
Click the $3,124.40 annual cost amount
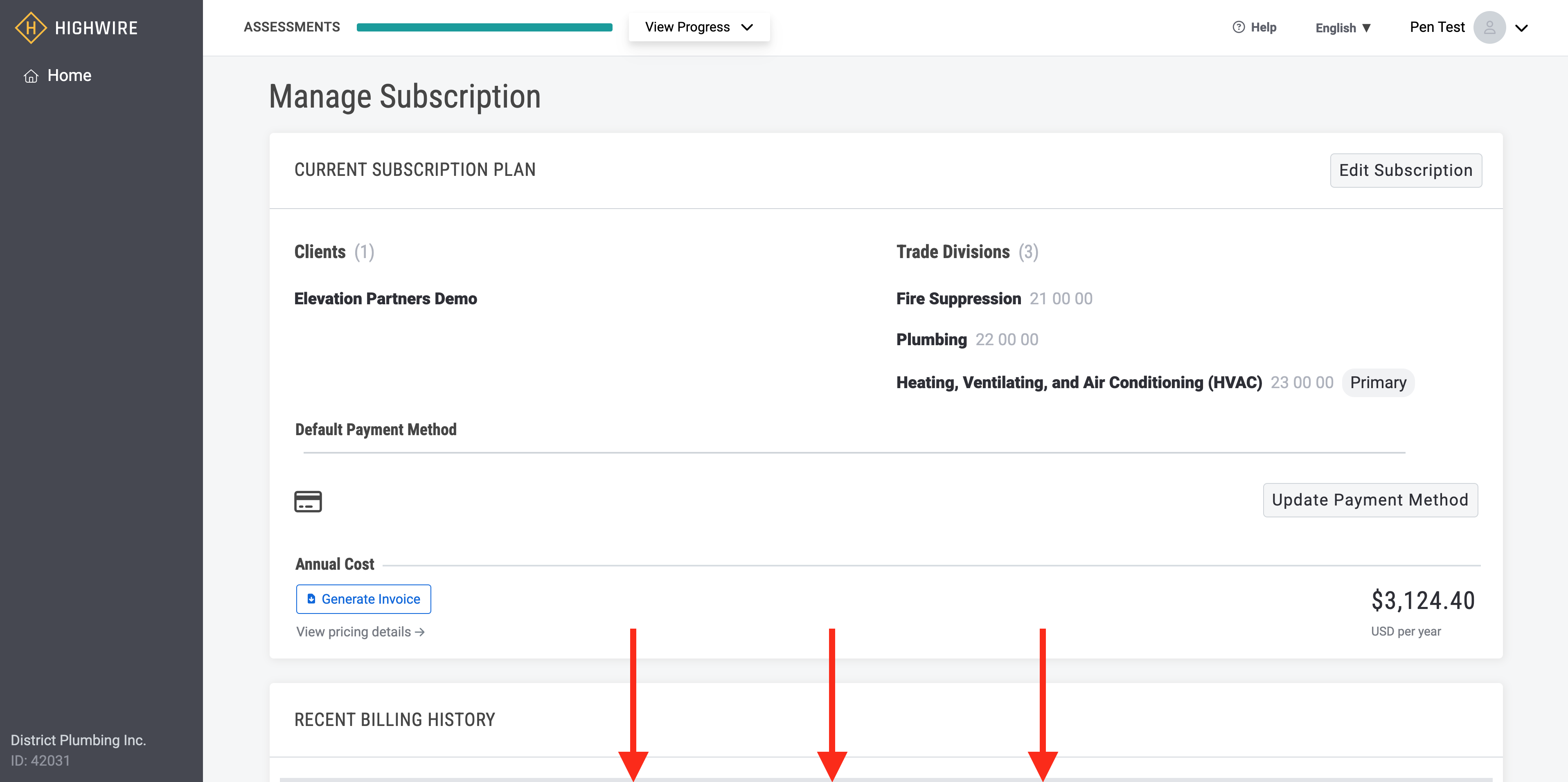1423,601
